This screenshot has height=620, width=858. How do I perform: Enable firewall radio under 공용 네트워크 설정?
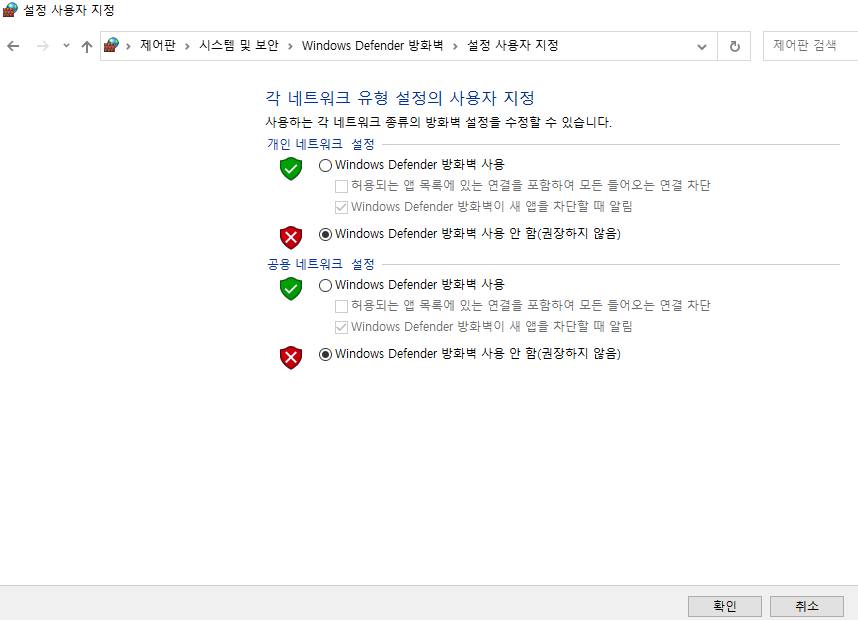325,285
